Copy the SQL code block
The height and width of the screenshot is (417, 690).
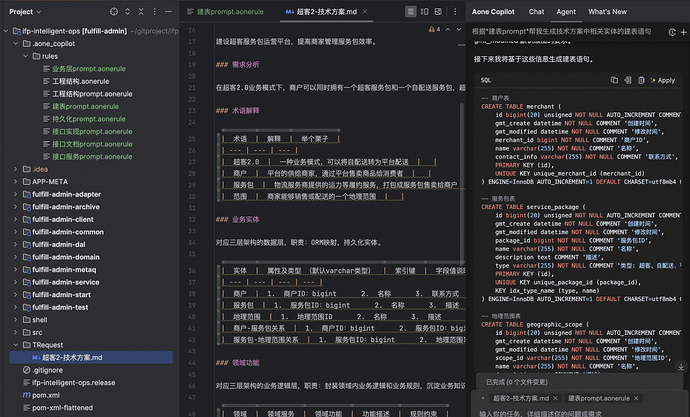(x=614, y=80)
